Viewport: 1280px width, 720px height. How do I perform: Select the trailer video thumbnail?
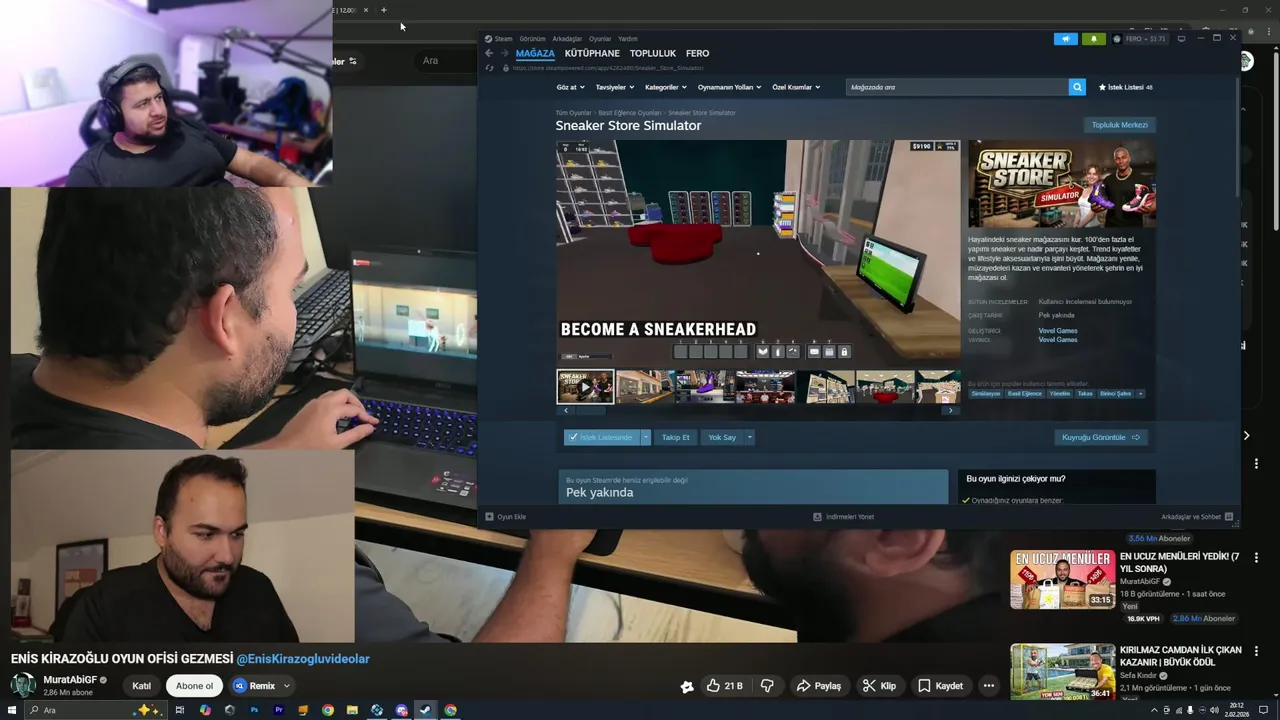(x=585, y=386)
